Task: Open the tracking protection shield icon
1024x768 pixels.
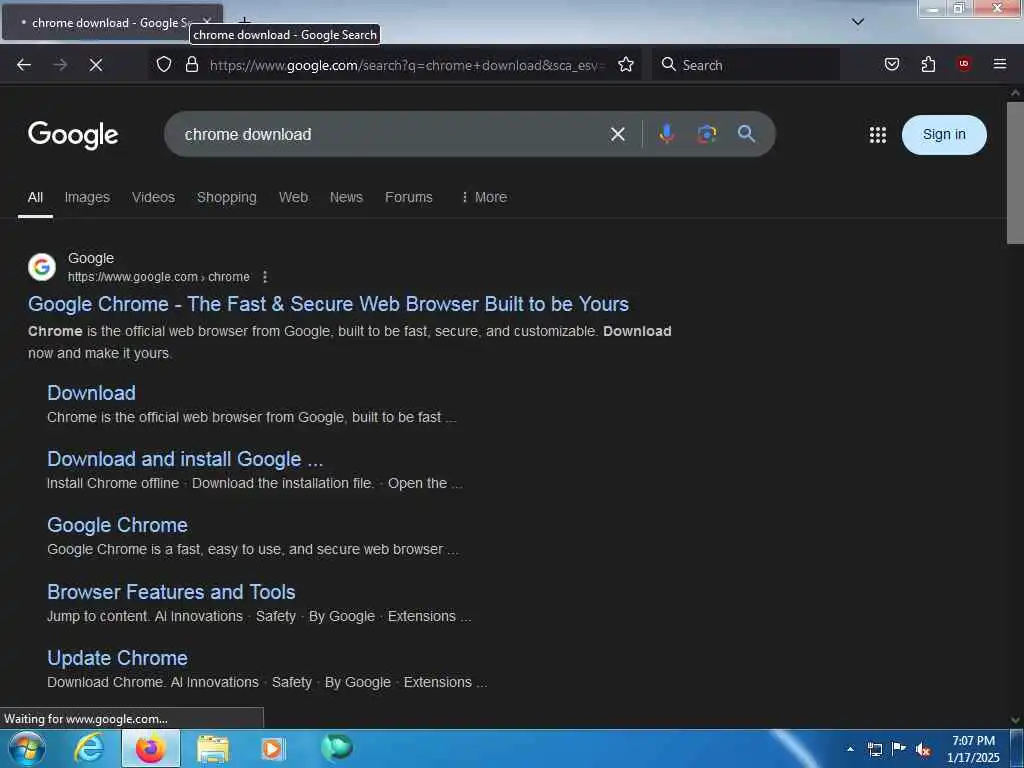Action: tap(164, 64)
